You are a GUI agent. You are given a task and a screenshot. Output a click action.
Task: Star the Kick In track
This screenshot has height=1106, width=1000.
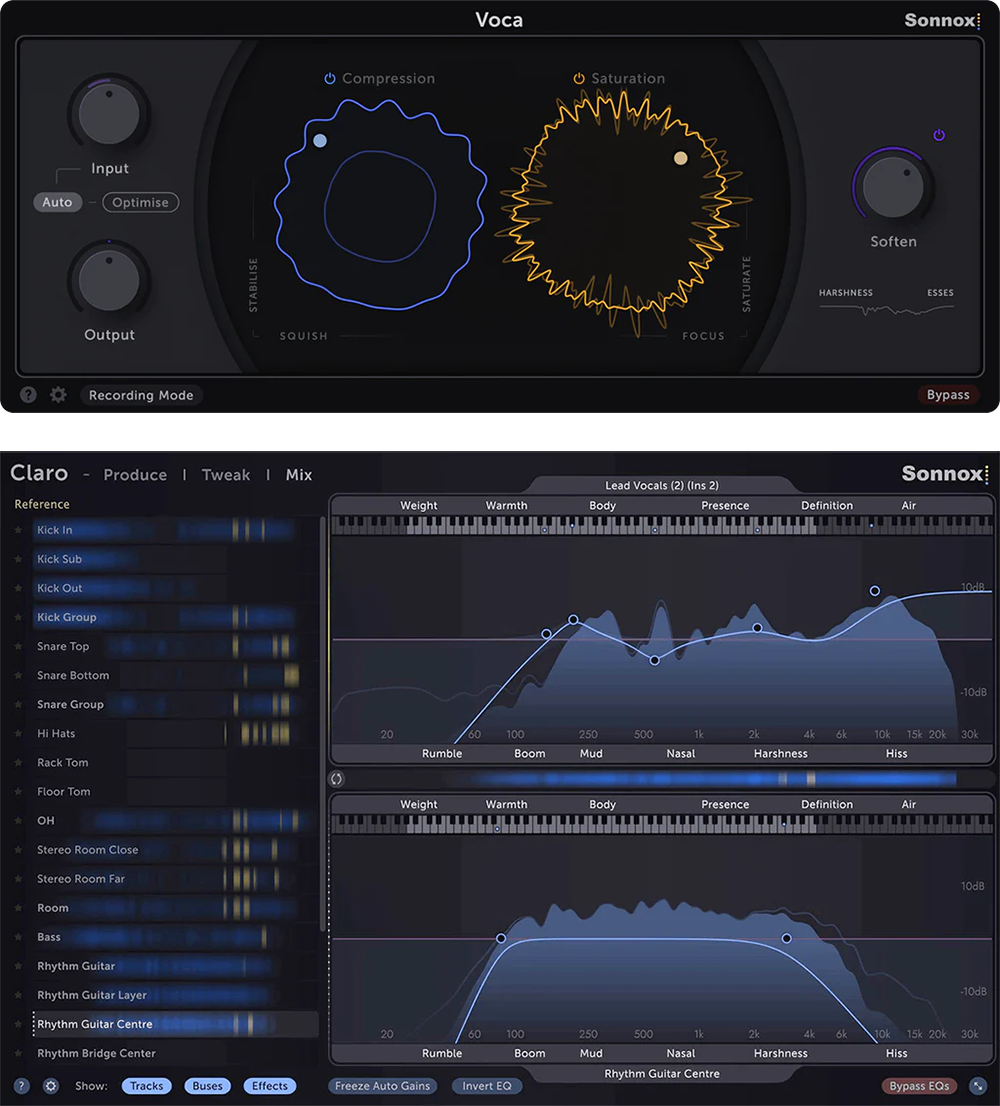point(18,531)
